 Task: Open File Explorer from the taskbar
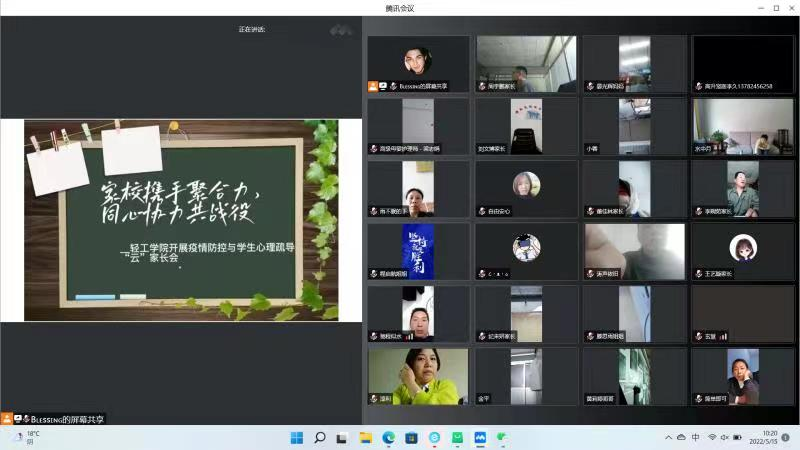365,438
